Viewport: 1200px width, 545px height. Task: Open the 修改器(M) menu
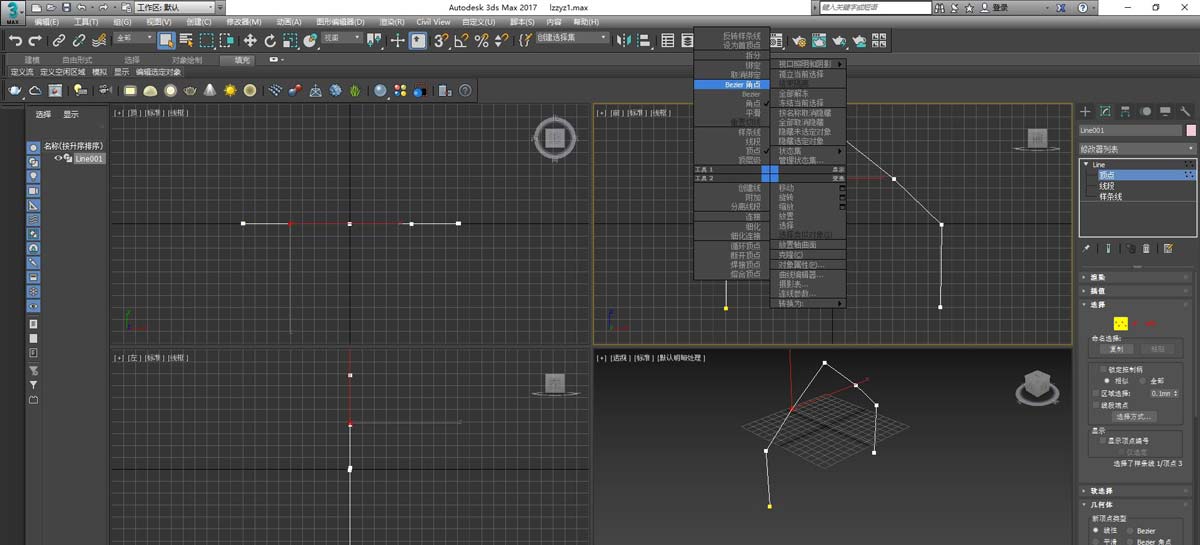[x=243, y=21]
